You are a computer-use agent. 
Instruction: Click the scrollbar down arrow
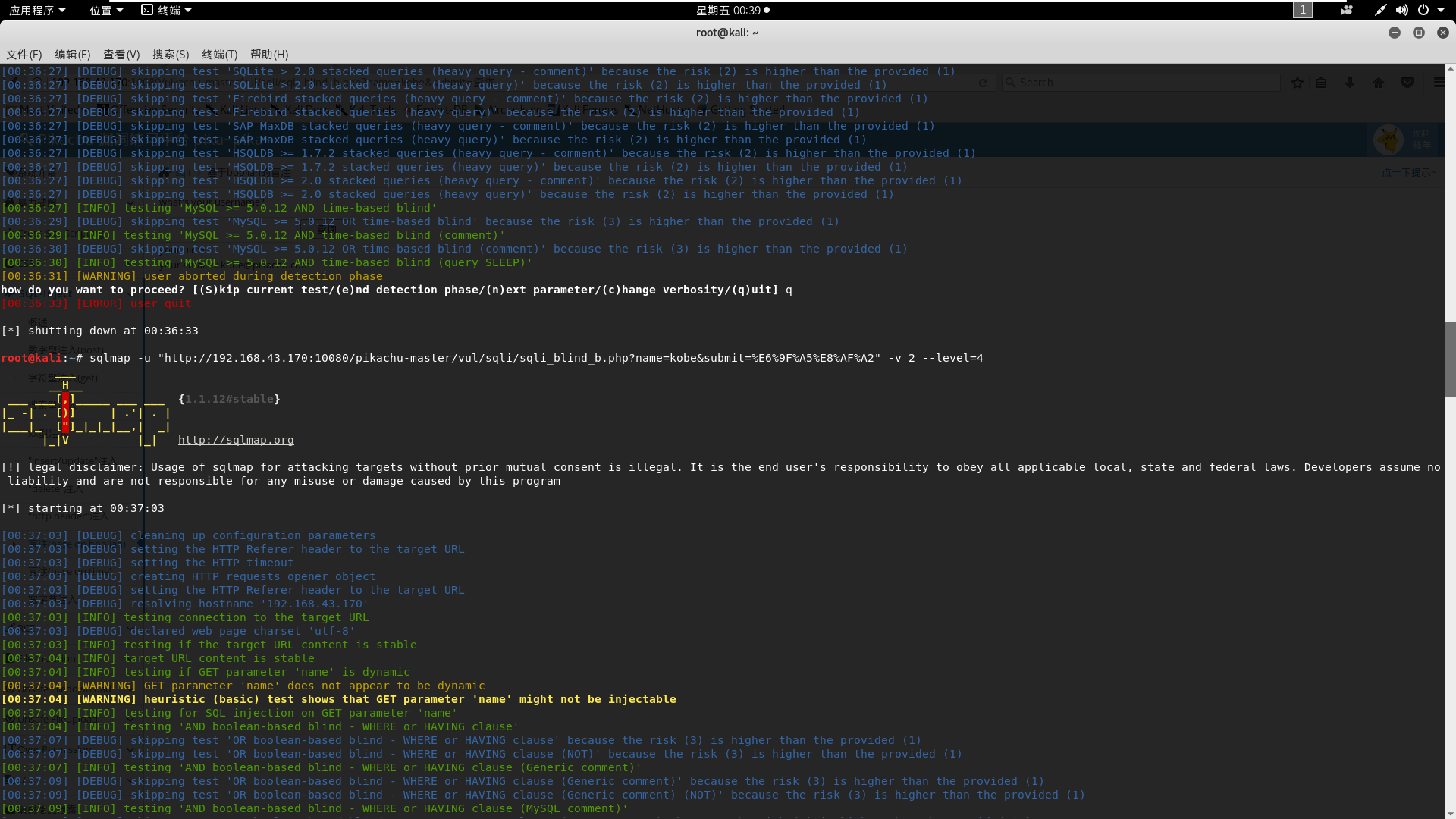click(1450, 814)
